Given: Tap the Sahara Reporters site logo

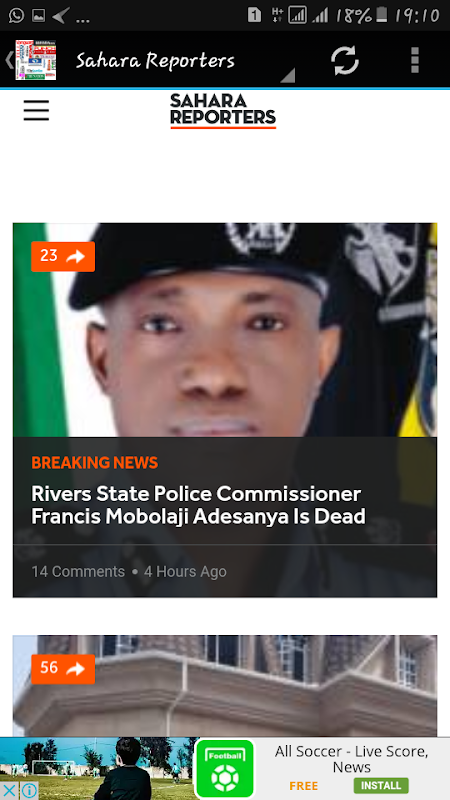Looking at the screenshot, I should point(223,110).
